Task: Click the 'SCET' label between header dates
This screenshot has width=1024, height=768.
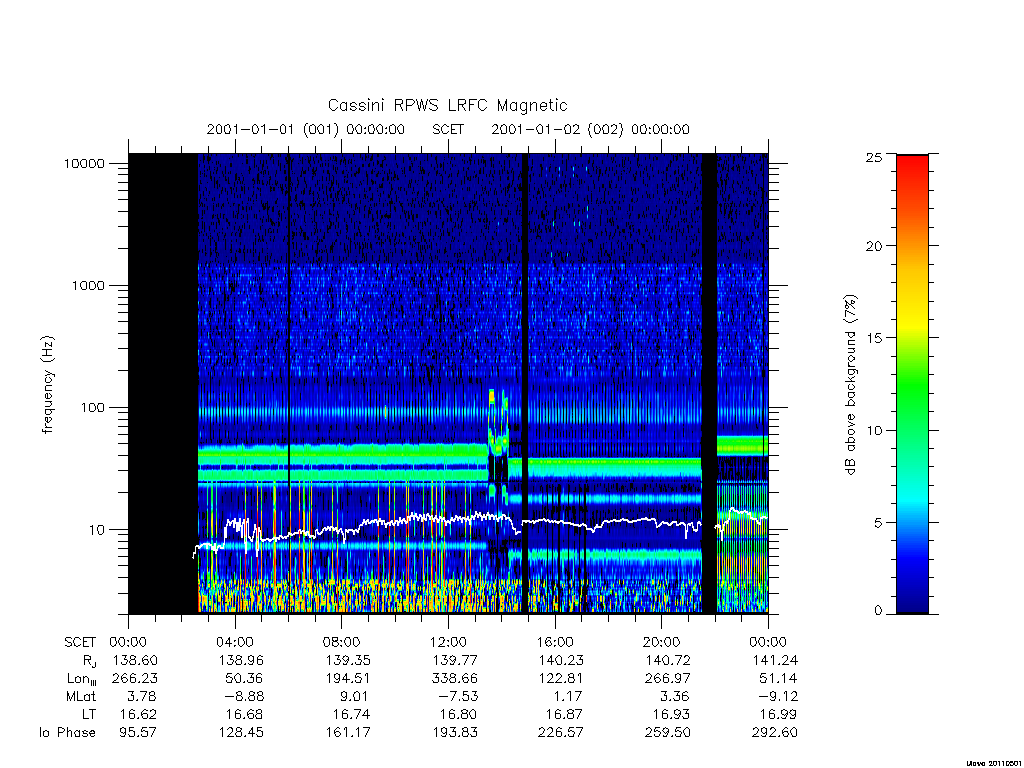Action: click(x=448, y=129)
